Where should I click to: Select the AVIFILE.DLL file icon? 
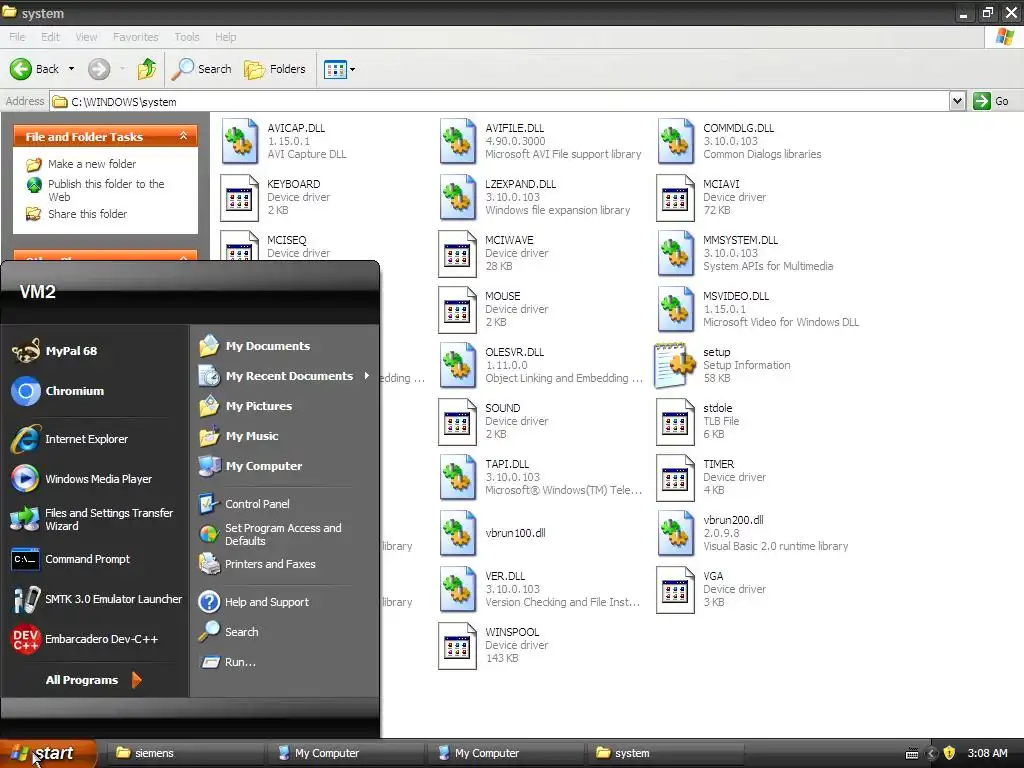pyautogui.click(x=458, y=141)
